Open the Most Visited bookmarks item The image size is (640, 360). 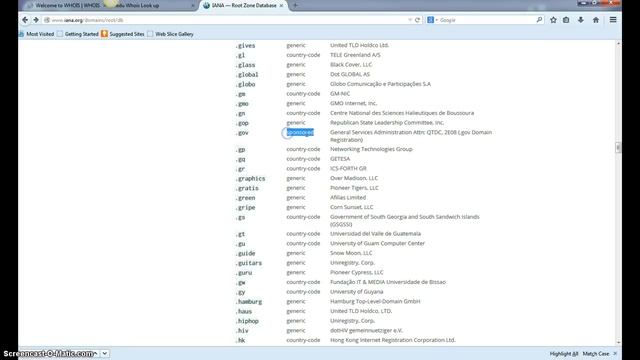pyautogui.click(x=37, y=34)
